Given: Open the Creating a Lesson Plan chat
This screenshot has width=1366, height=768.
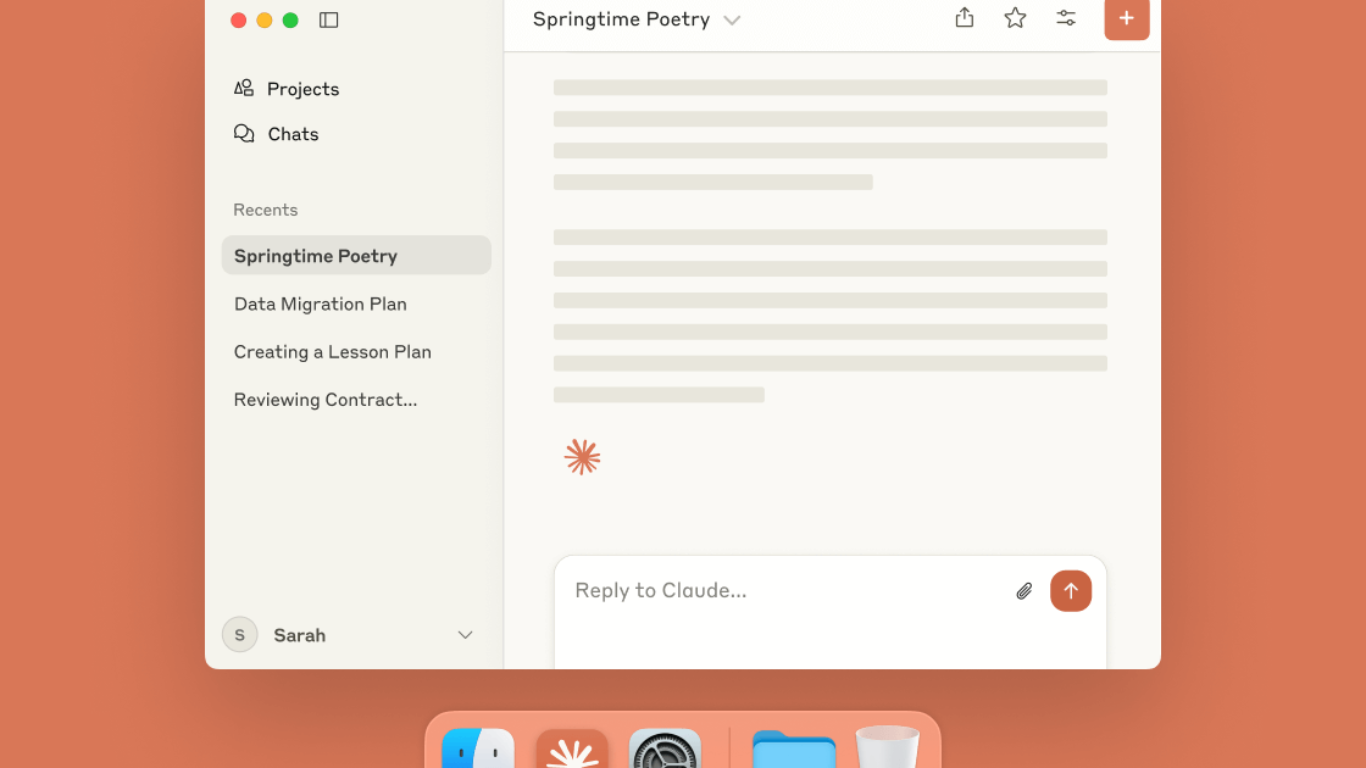Looking at the screenshot, I should [x=332, y=352].
